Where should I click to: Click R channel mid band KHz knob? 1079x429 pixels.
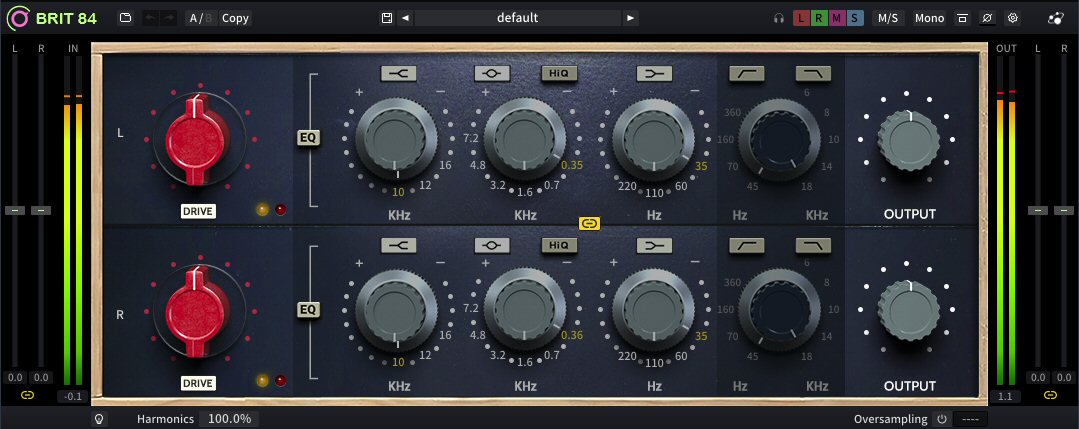(524, 309)
